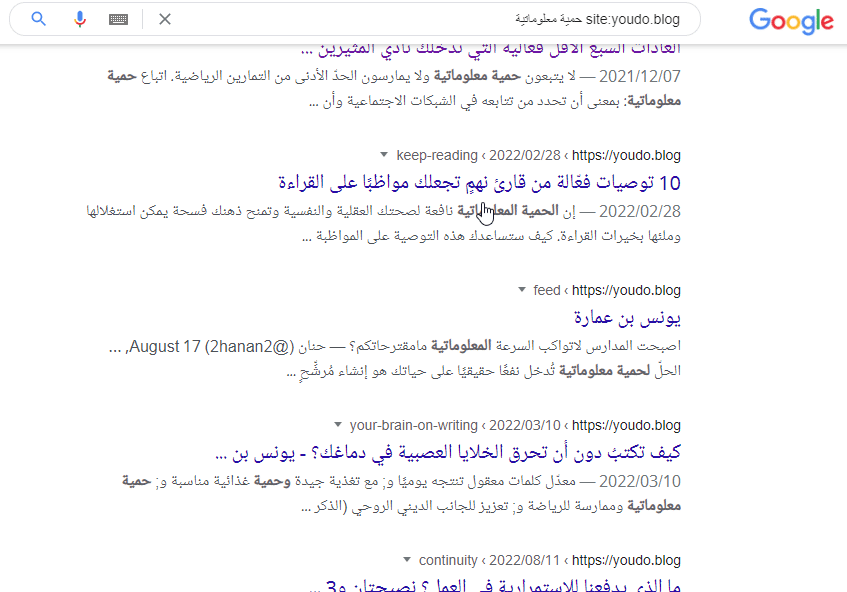Expand result options for the keep-reading result

pos(384,155)
